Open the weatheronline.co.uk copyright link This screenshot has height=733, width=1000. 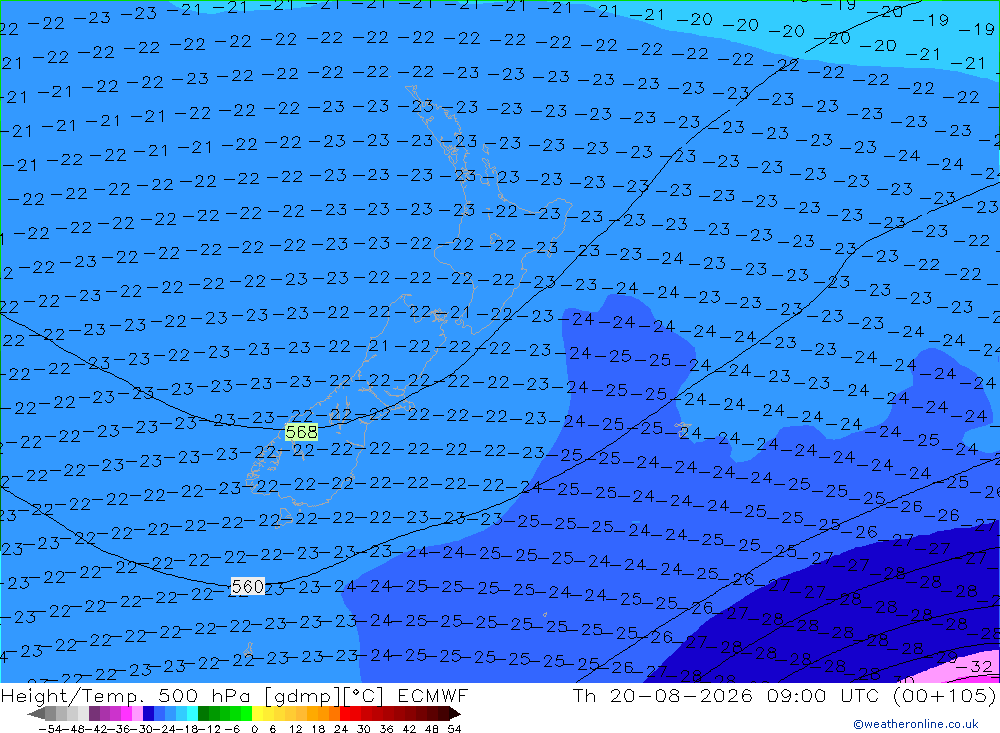tap(915, 724)
